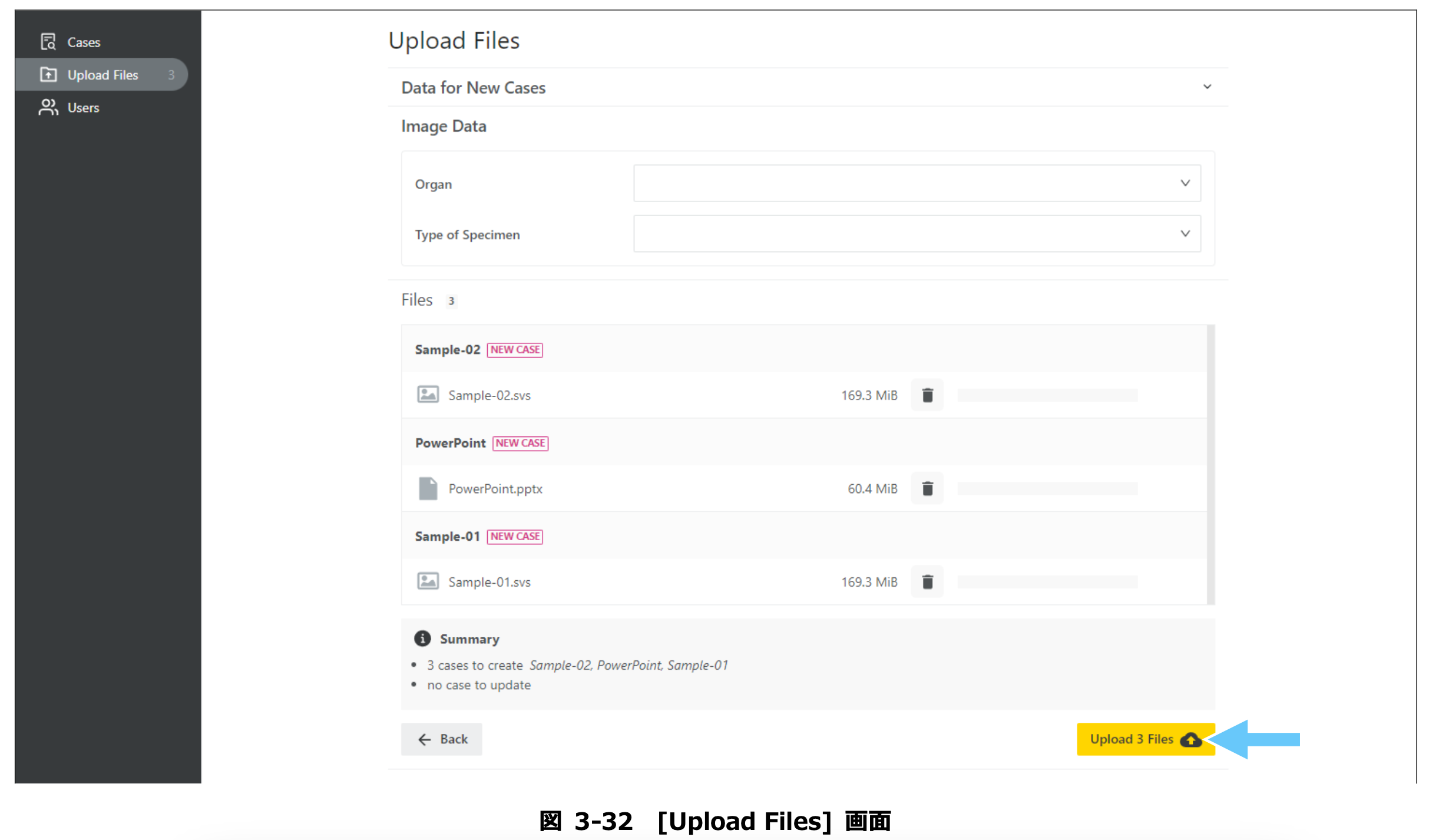
Task: Click the 60.4 MiB file size
Action: coord(872,489)
